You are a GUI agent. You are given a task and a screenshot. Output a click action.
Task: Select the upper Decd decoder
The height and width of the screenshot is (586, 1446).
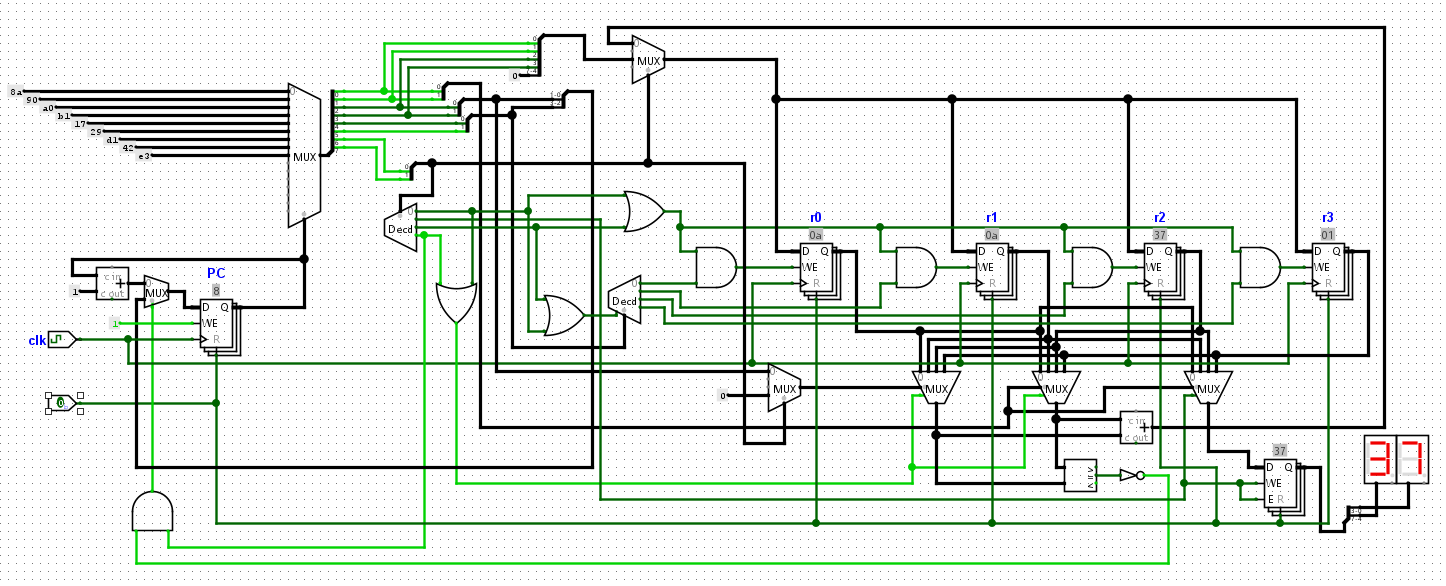coord(400,226)
